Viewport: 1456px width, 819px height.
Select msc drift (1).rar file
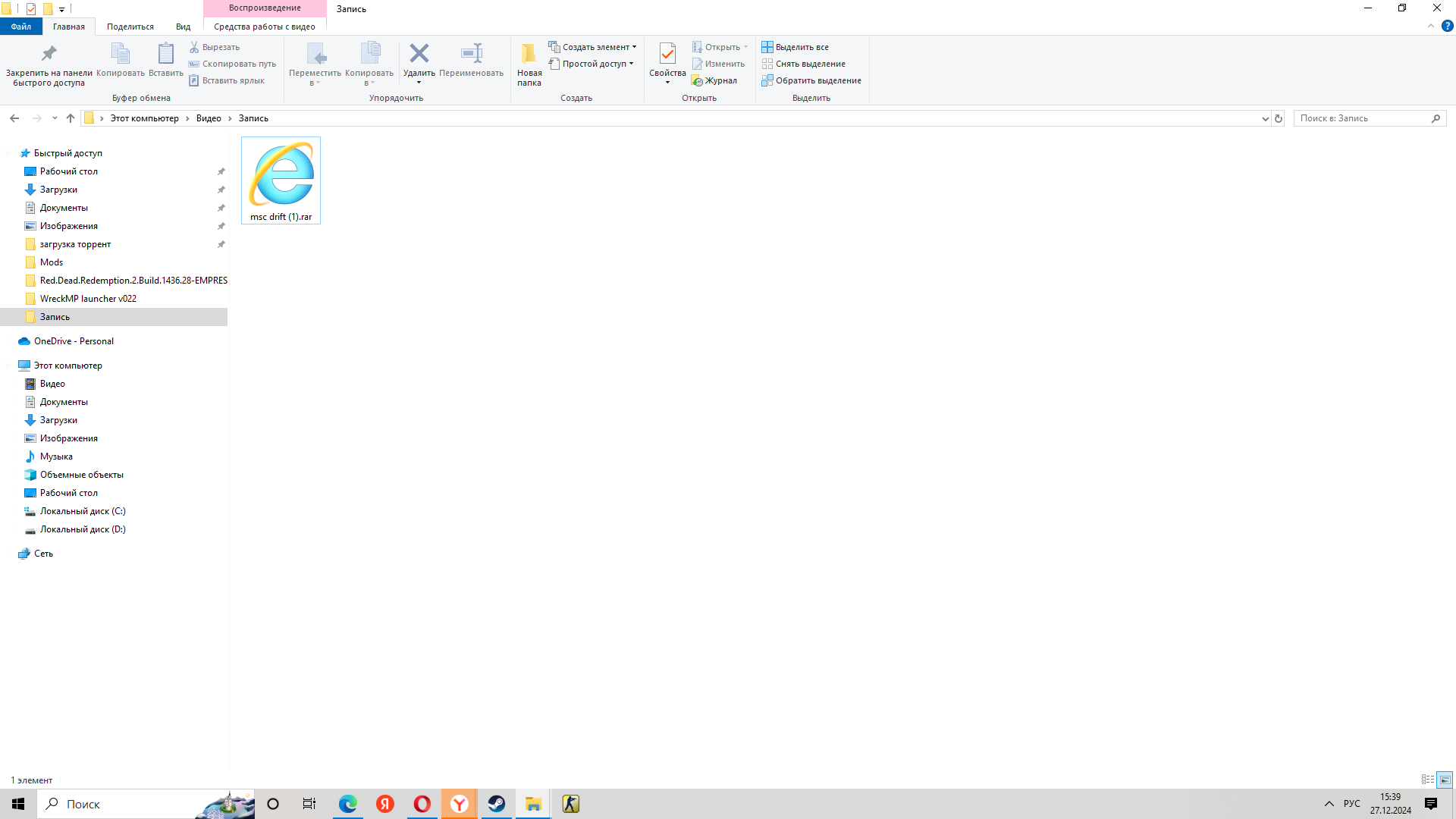[x=281, y=180]
